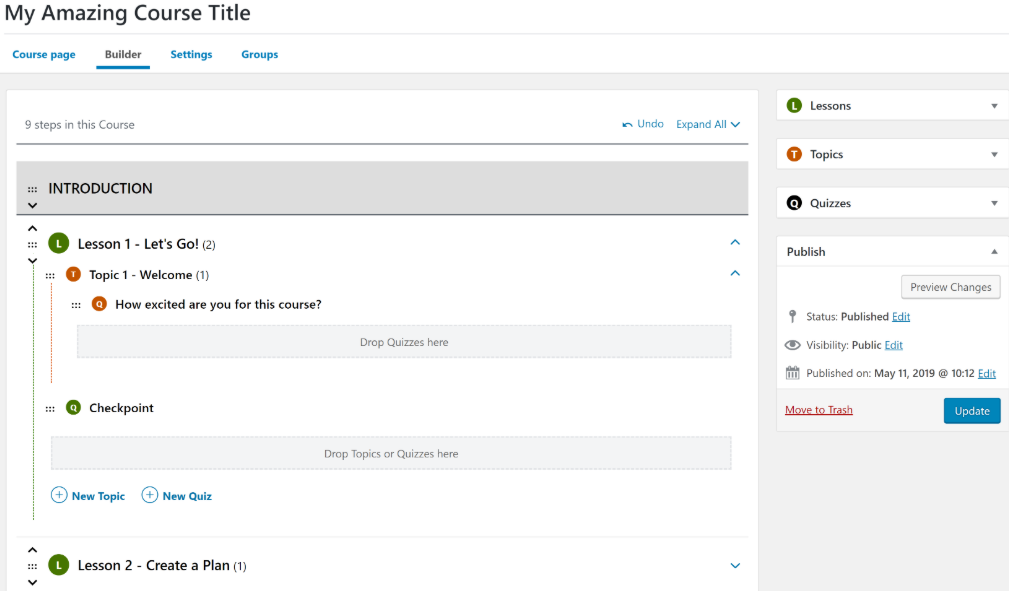Open the Quizzes sidebar panel dropdown
This screenshot has width=1009, height=591.
tap(994, 203)
